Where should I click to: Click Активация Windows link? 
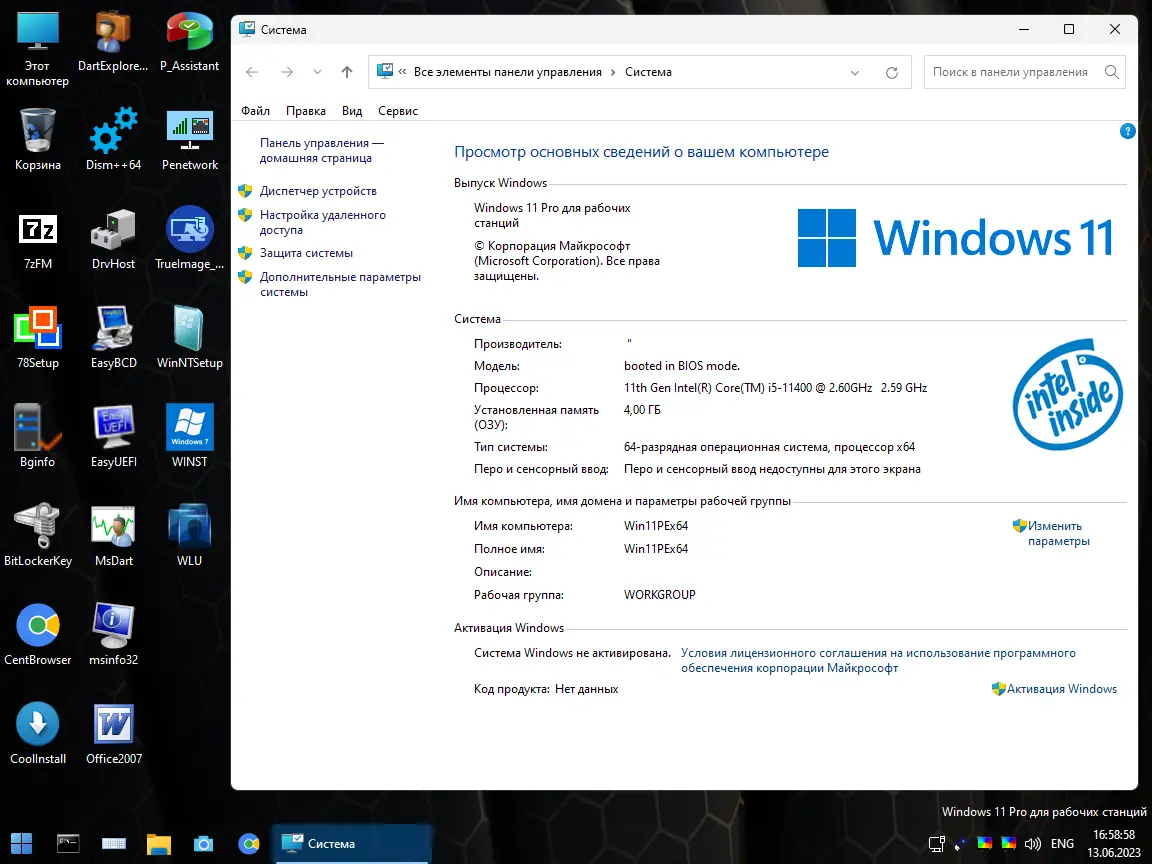click(x=1061, y=689)
